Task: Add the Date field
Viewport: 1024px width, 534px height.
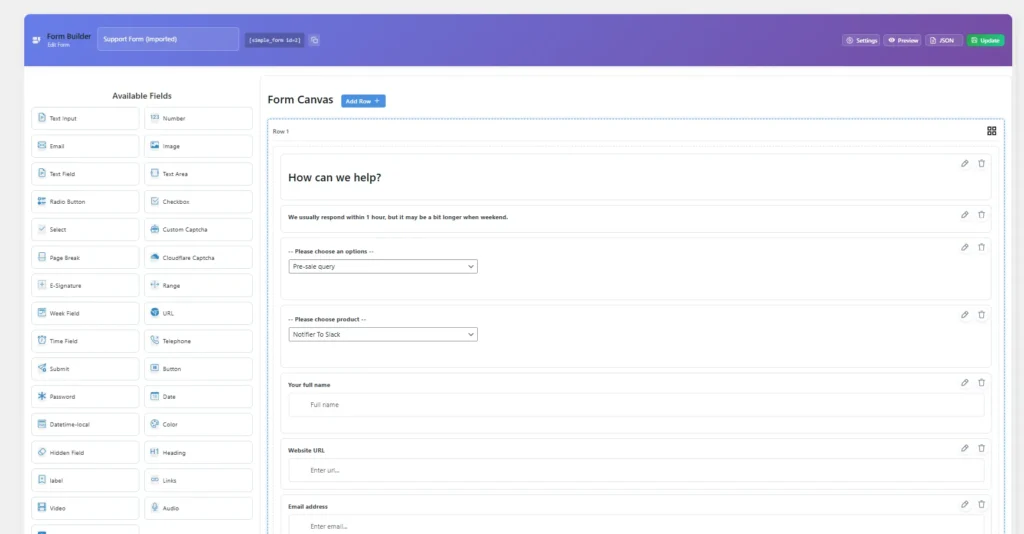Action: pos(199,397)
